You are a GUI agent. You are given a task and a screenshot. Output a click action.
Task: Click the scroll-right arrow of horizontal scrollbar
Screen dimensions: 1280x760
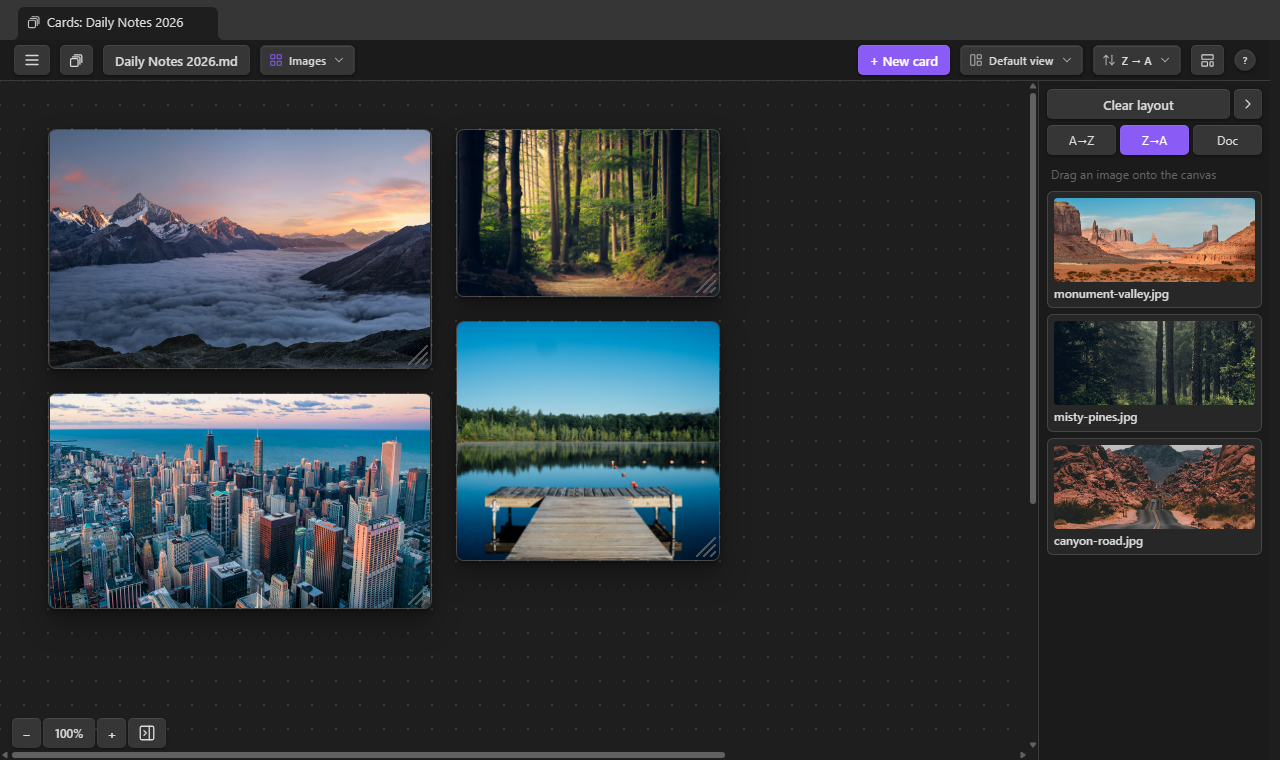point(1022,755)
